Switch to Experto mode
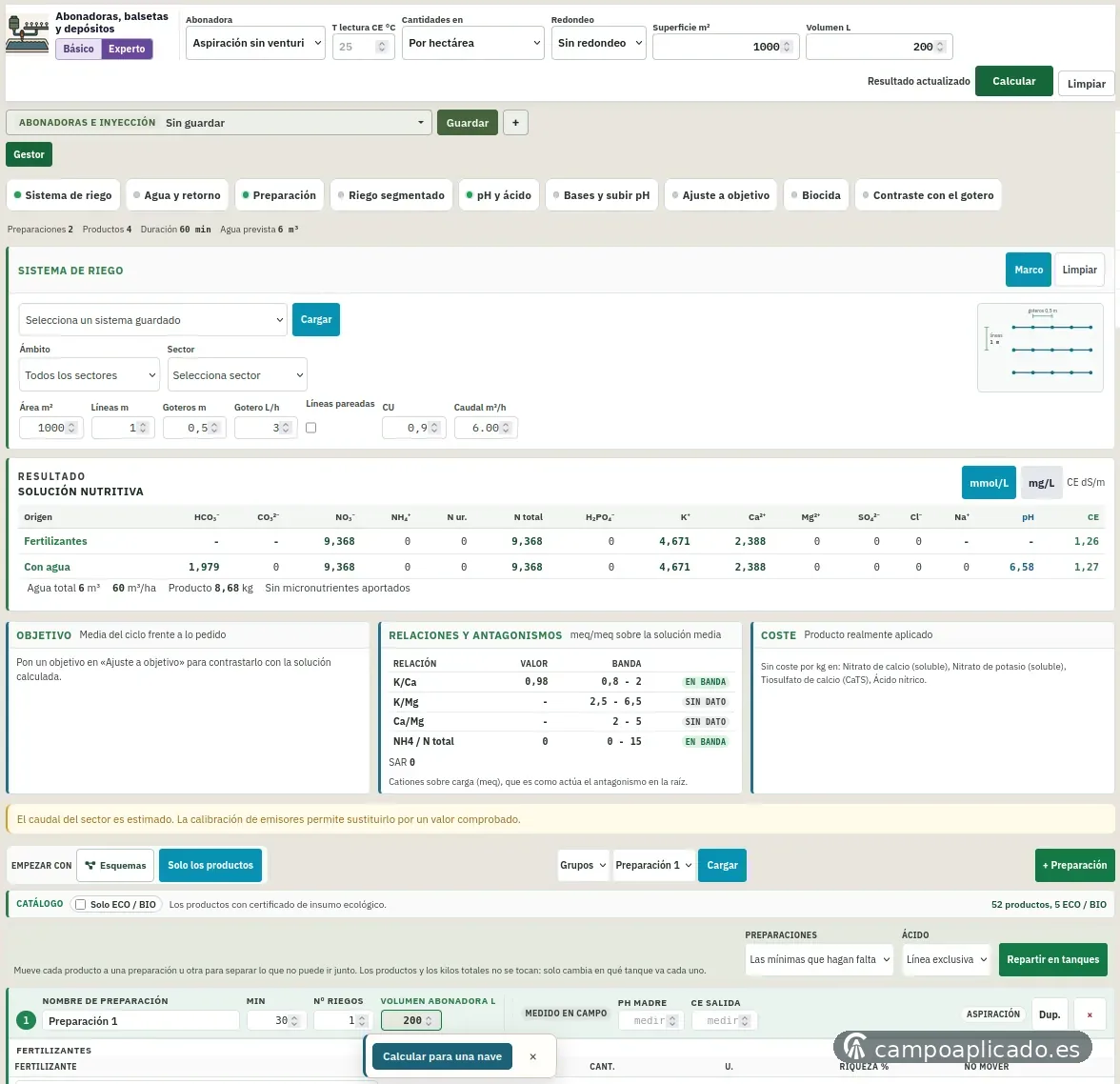The height and width of the screenshot is (1084, 1120). 128,49
